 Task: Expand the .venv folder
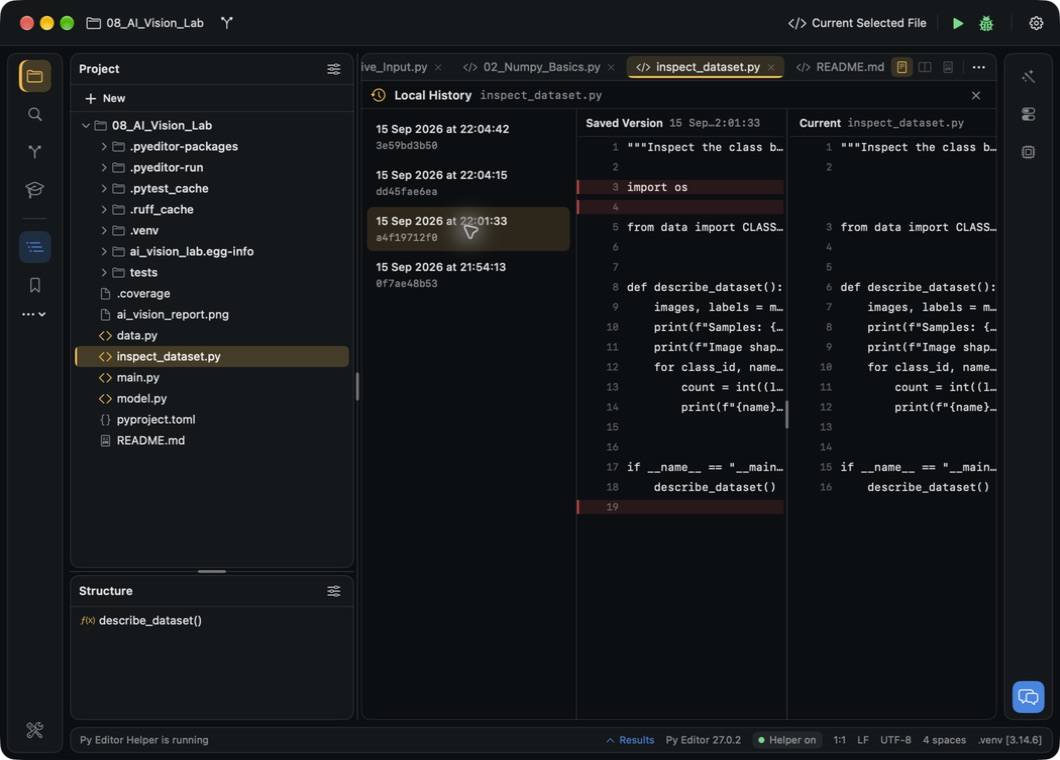tap(103, 231)
